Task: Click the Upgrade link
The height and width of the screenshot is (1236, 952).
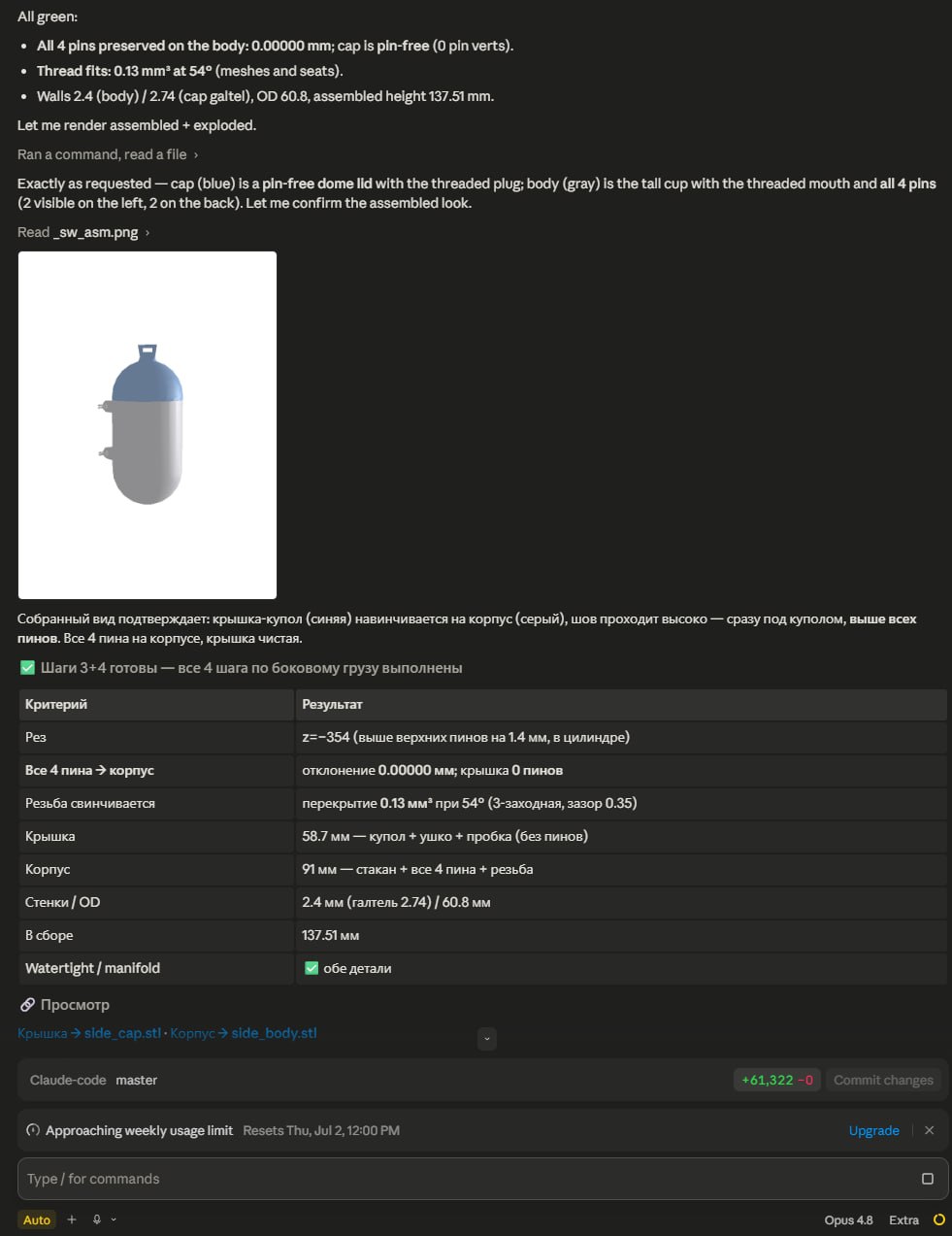Action: pyautogui.click(x=873, y=1130)
